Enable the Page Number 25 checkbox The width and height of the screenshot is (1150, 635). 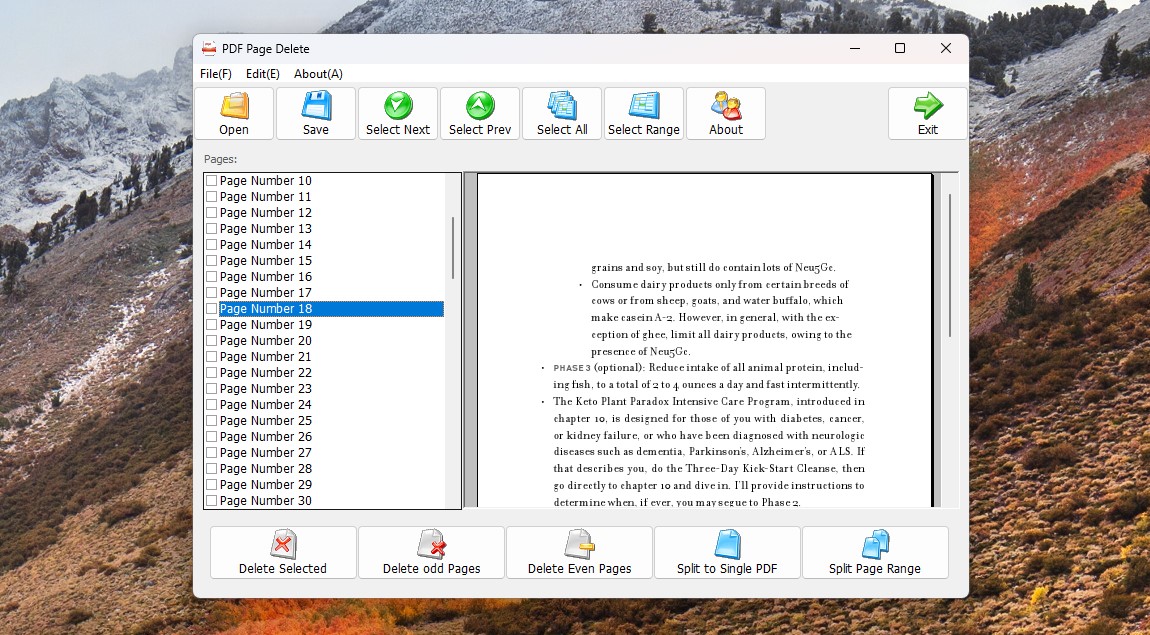point(211,421)
